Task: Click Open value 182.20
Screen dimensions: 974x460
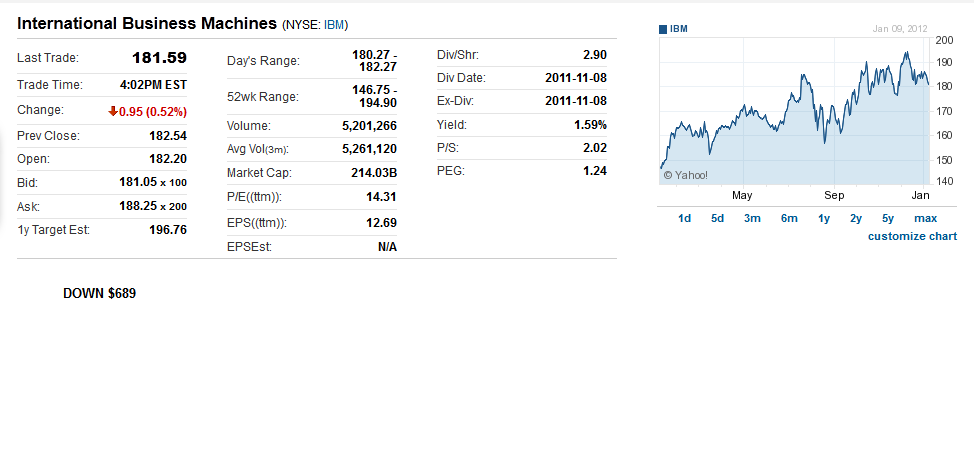Action: point(168,158)
